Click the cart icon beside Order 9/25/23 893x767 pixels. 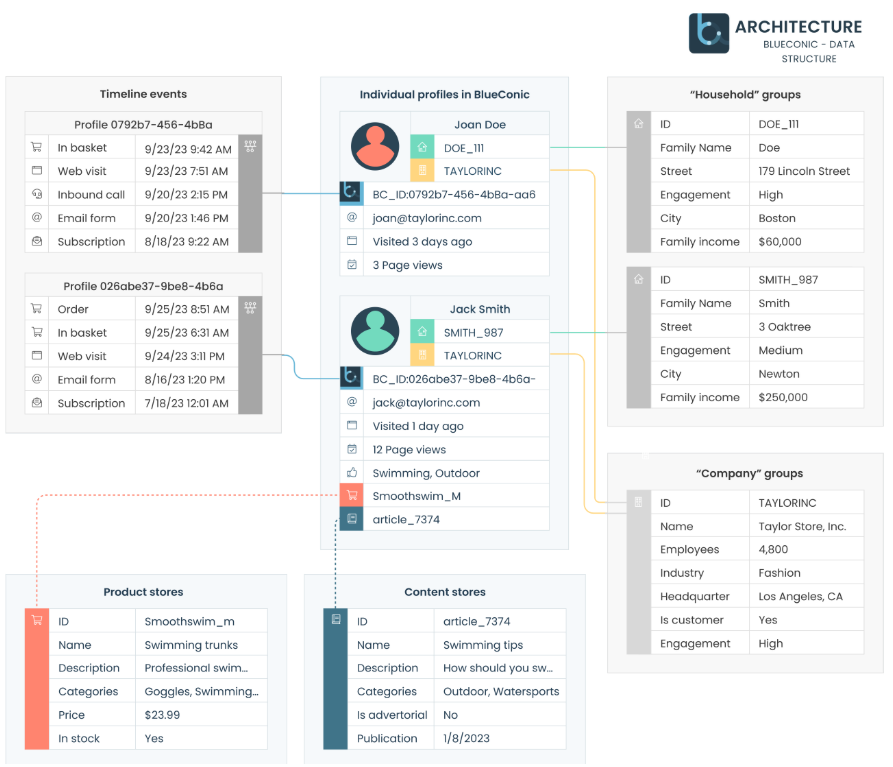36,308
